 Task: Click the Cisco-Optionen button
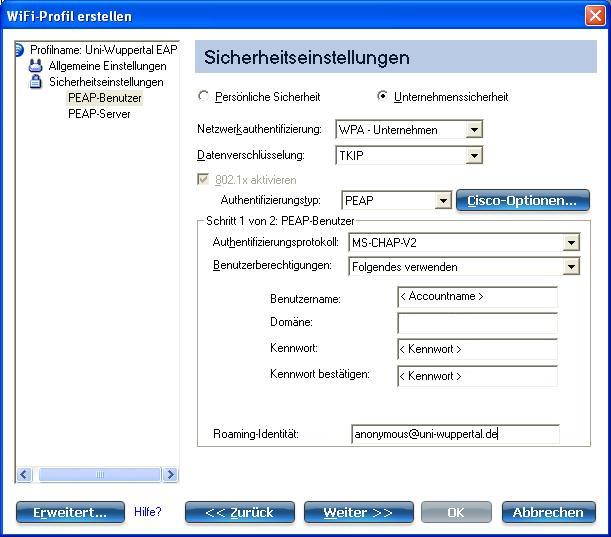click(523, 200)
